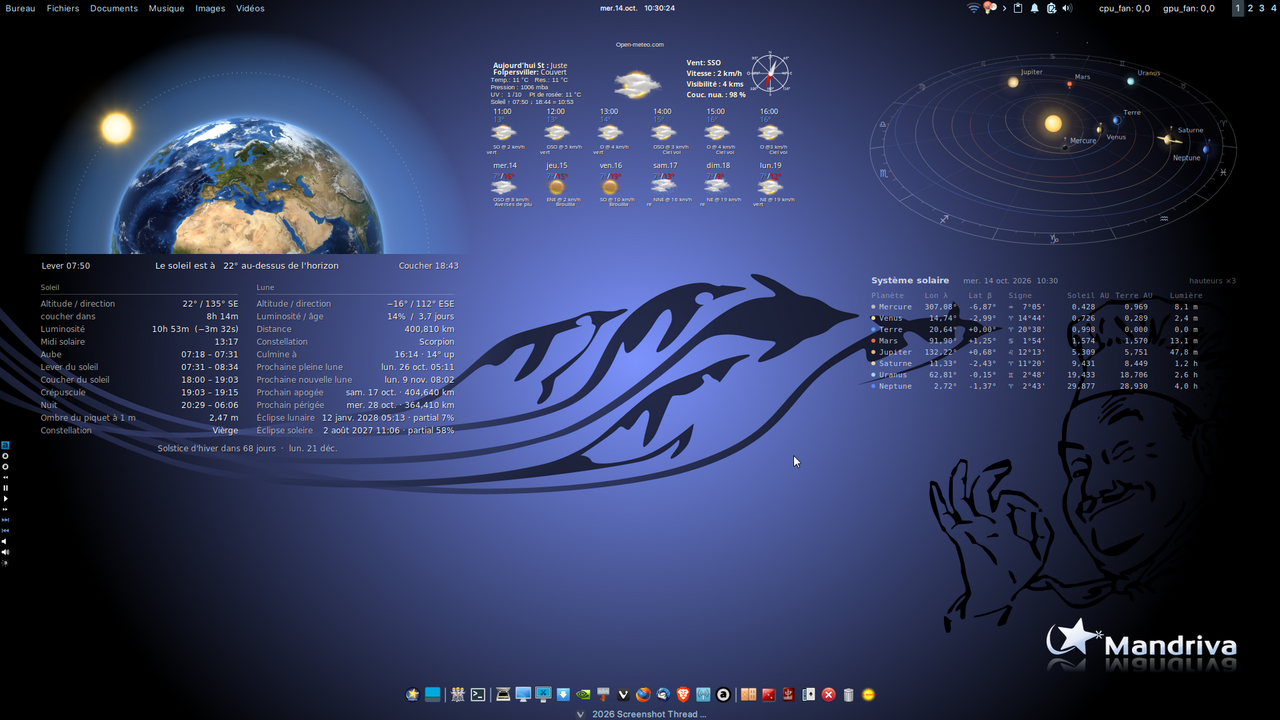
Task: Open the terminal from the dock
Action: pyautogui.click(x=478, y=694)
